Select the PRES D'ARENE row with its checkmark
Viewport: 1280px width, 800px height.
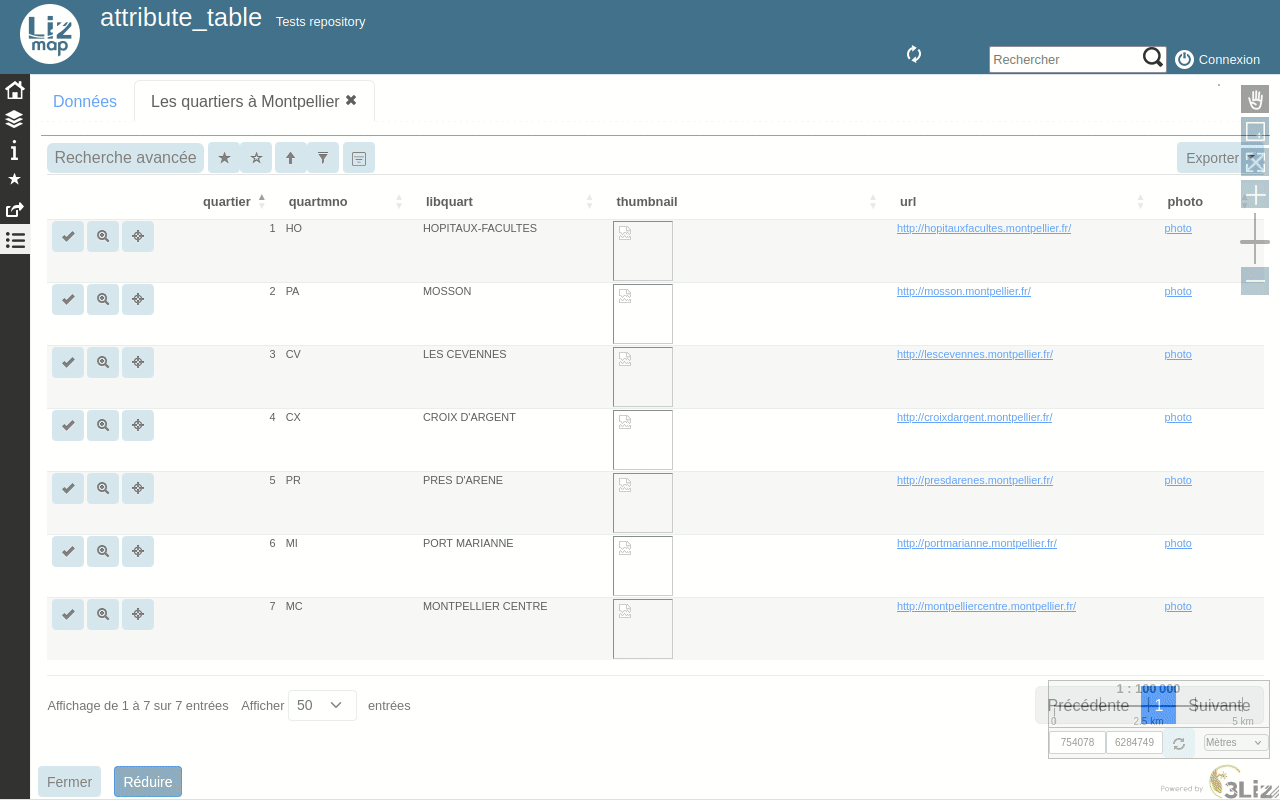[68, 489]
